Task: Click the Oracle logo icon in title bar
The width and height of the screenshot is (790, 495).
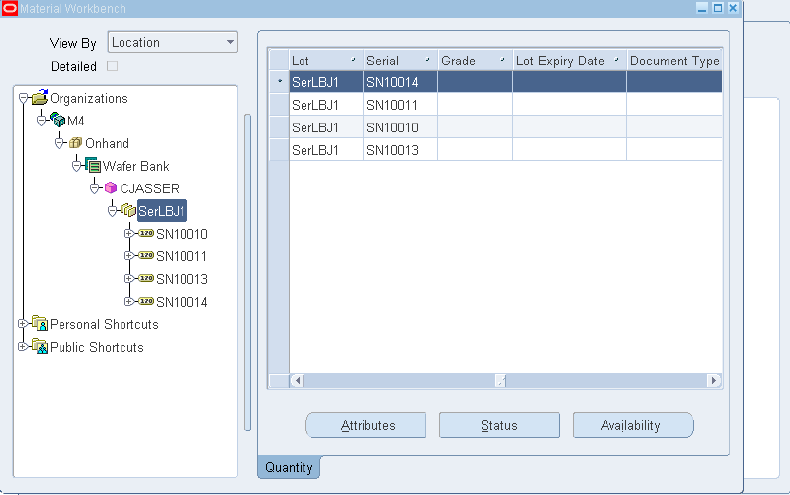Action: (10, 8)
